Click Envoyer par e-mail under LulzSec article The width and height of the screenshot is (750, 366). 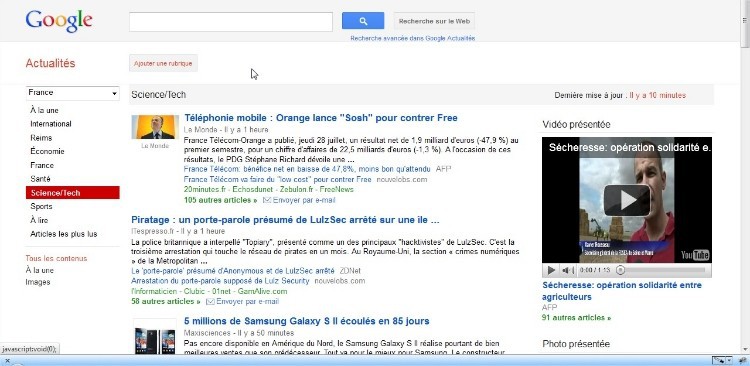[x=247, y=302]
